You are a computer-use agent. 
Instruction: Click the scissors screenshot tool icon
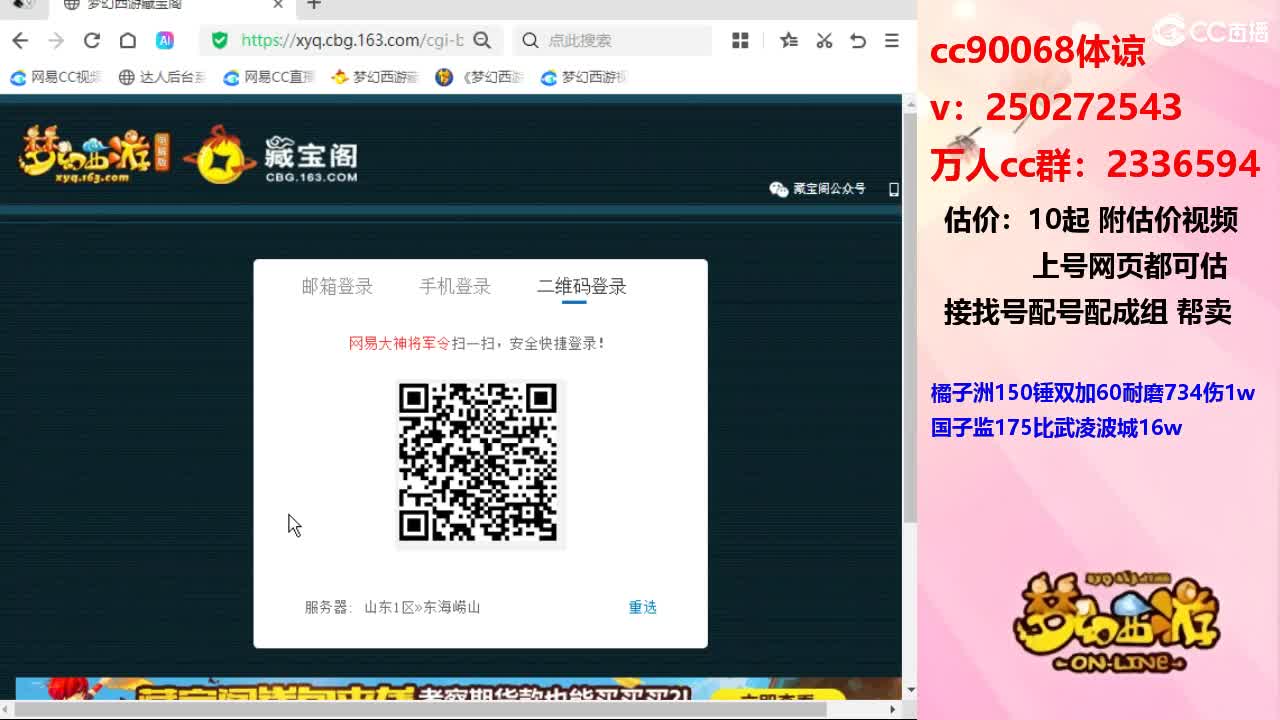click(824, 40)
